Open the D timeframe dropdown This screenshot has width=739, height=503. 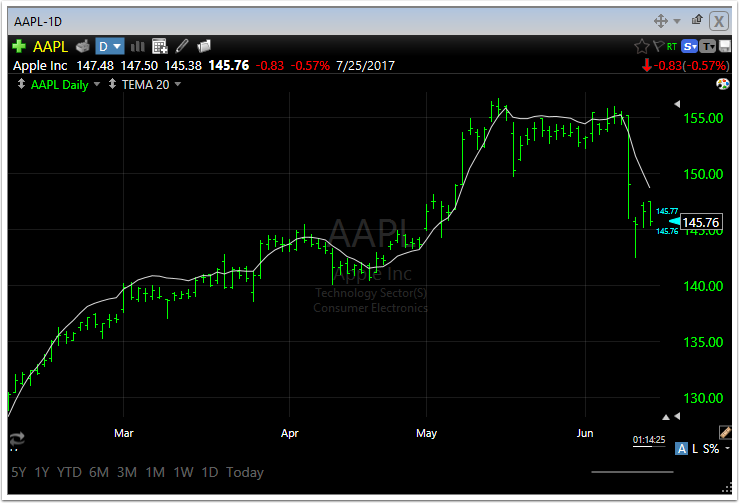[x=110, y=46]
